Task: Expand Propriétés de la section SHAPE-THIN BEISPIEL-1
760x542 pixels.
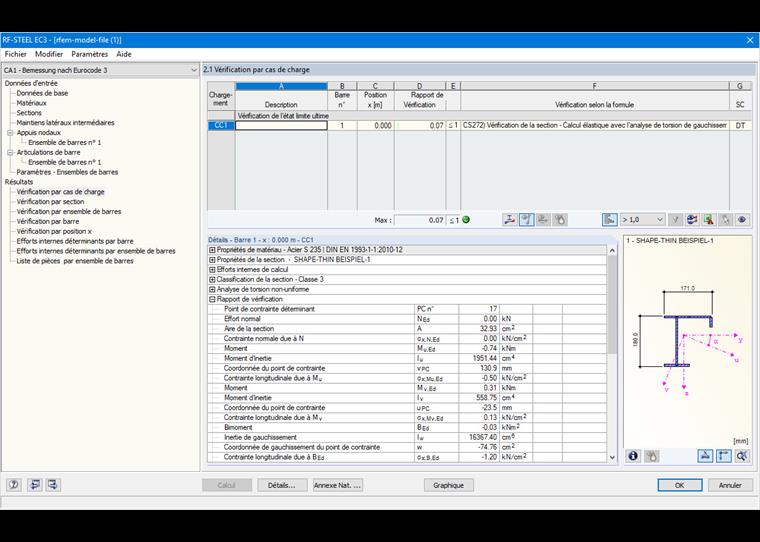Action: [x=212, y=260]
